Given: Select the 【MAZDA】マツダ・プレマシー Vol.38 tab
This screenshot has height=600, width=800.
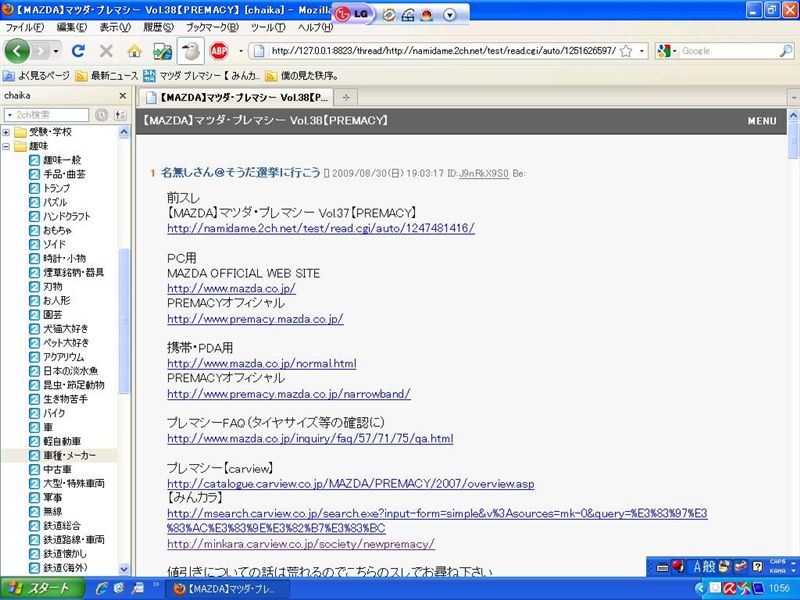Looking at the screenshot, I should point(236,97).
